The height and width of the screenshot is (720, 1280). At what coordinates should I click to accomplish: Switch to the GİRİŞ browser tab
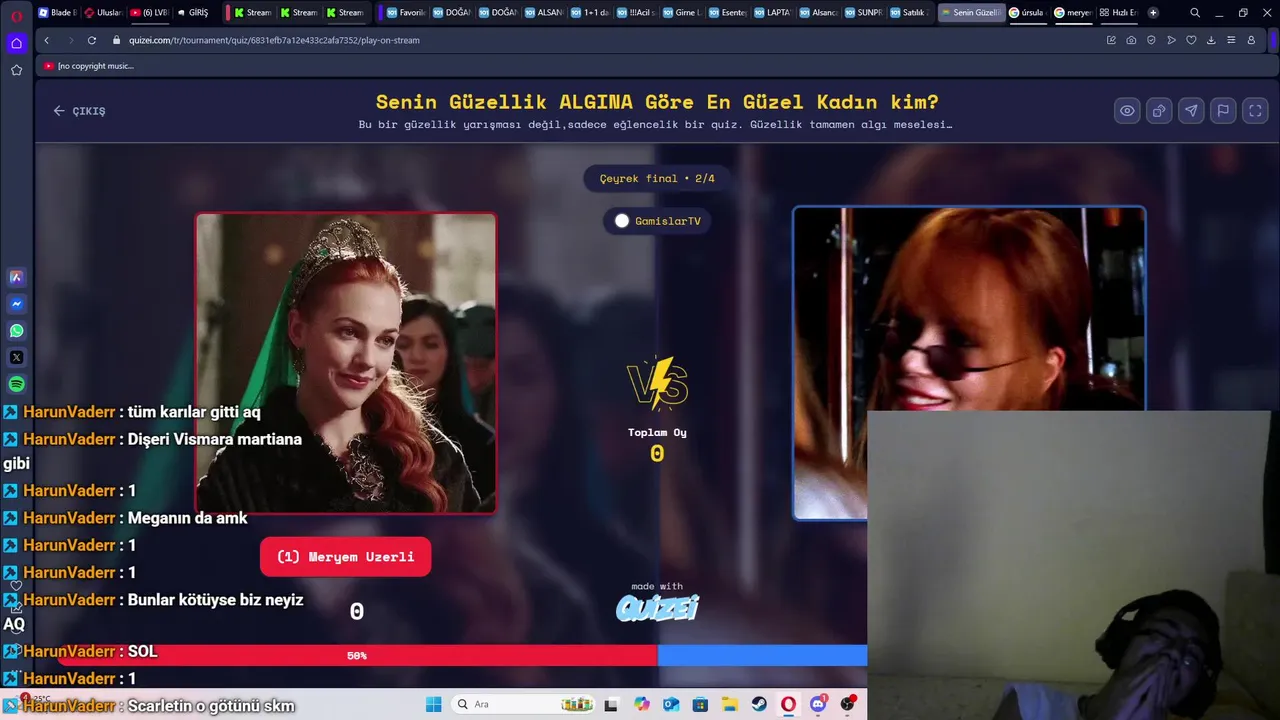pyautogui.click(x=194, y=13)
